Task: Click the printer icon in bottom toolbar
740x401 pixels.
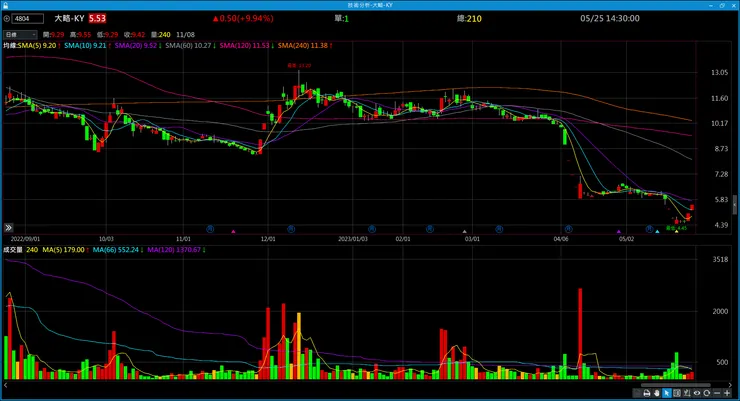Action: click(647, 393)
